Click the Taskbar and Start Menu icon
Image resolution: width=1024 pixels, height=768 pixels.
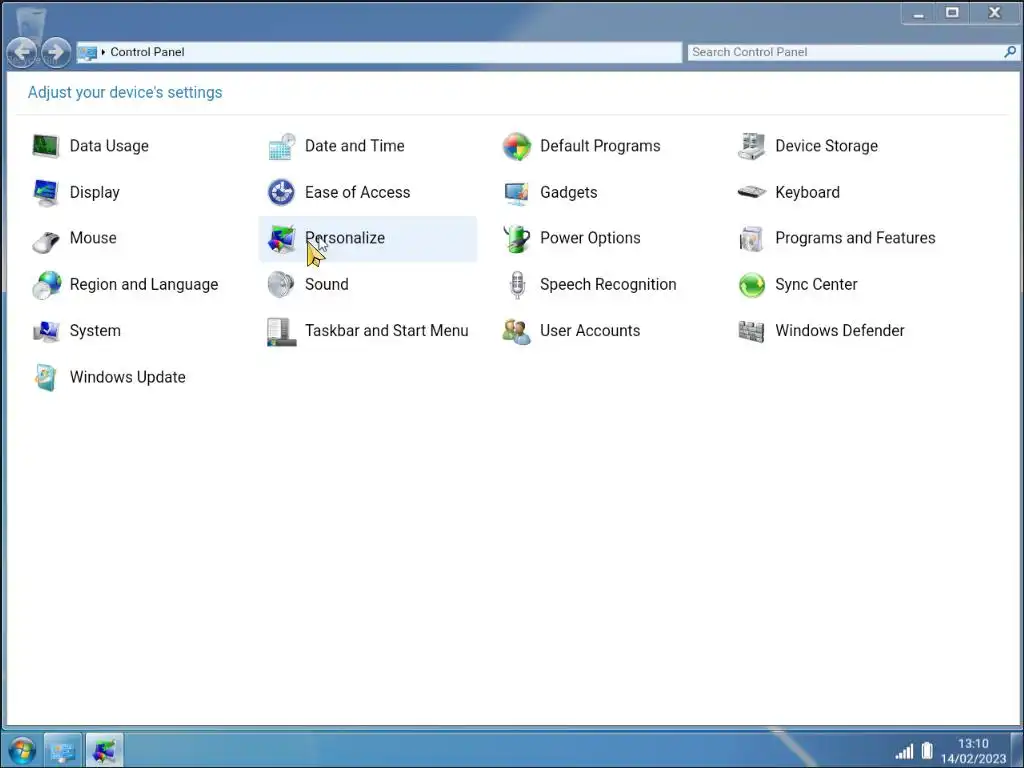pos(281,332)
